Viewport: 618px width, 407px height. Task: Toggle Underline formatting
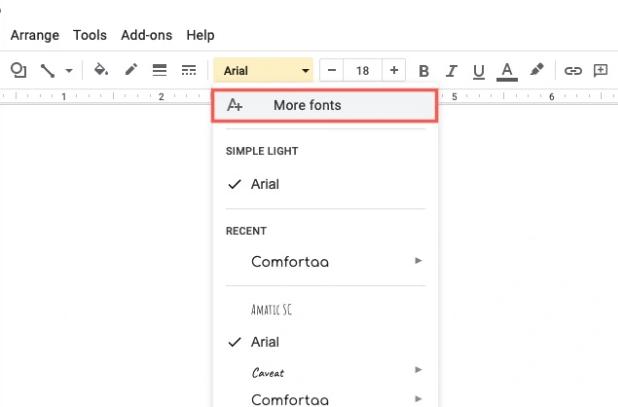click(x=478, y=72)
